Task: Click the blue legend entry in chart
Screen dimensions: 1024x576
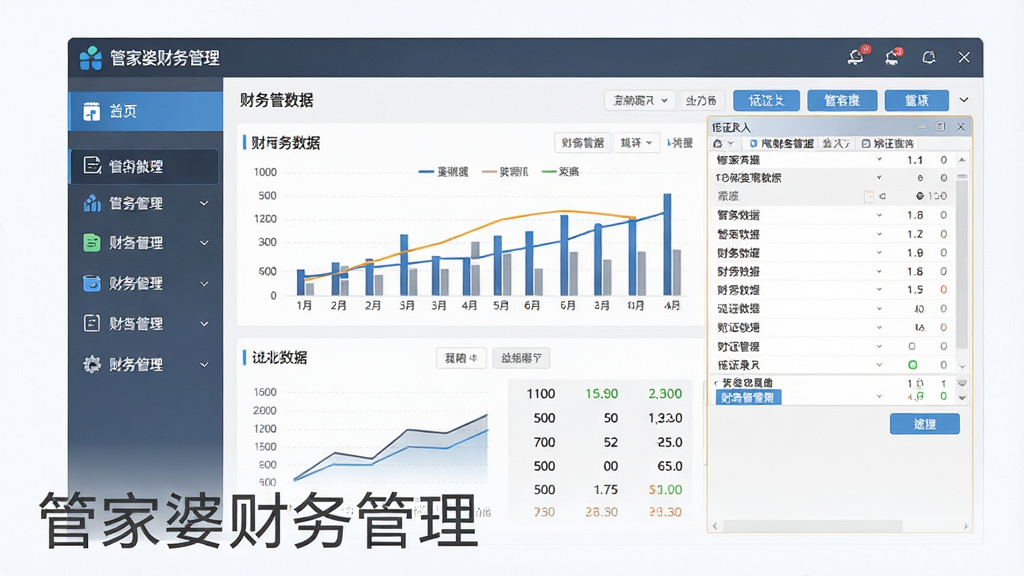Action: pyautogui.click(x=443, y=172)
